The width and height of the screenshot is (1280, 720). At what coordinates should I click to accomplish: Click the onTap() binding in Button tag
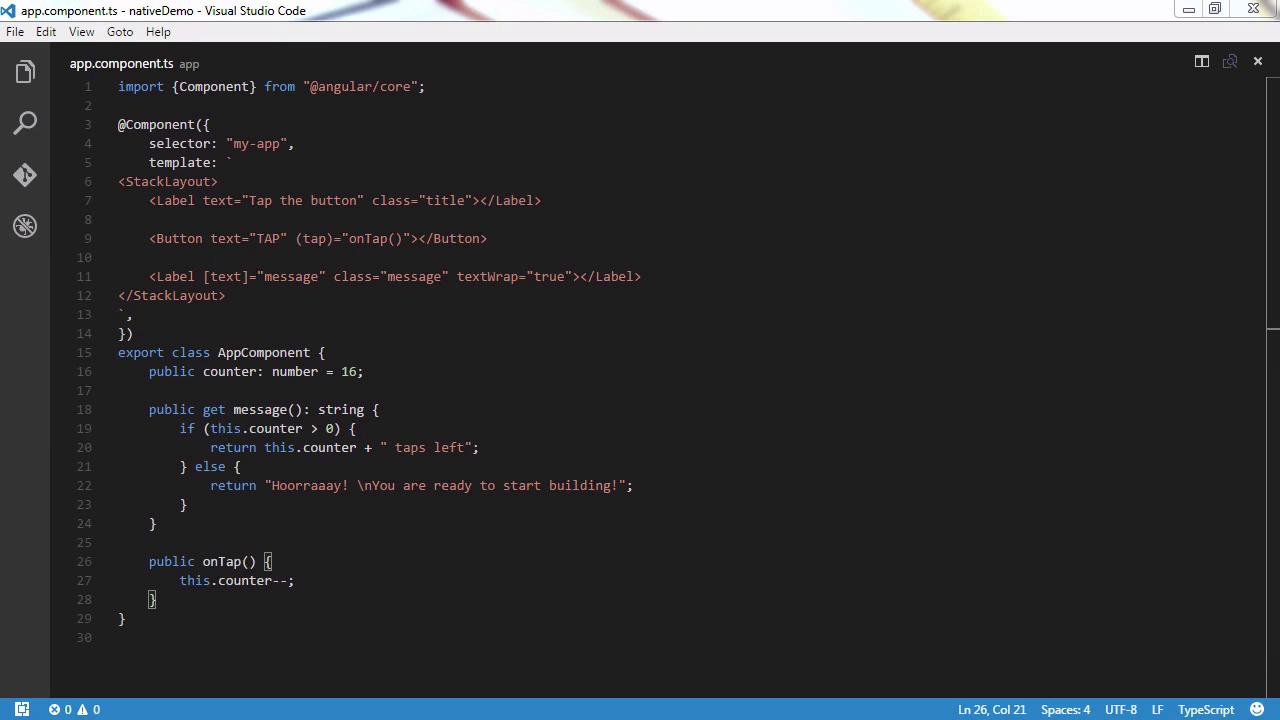[376, 238]
